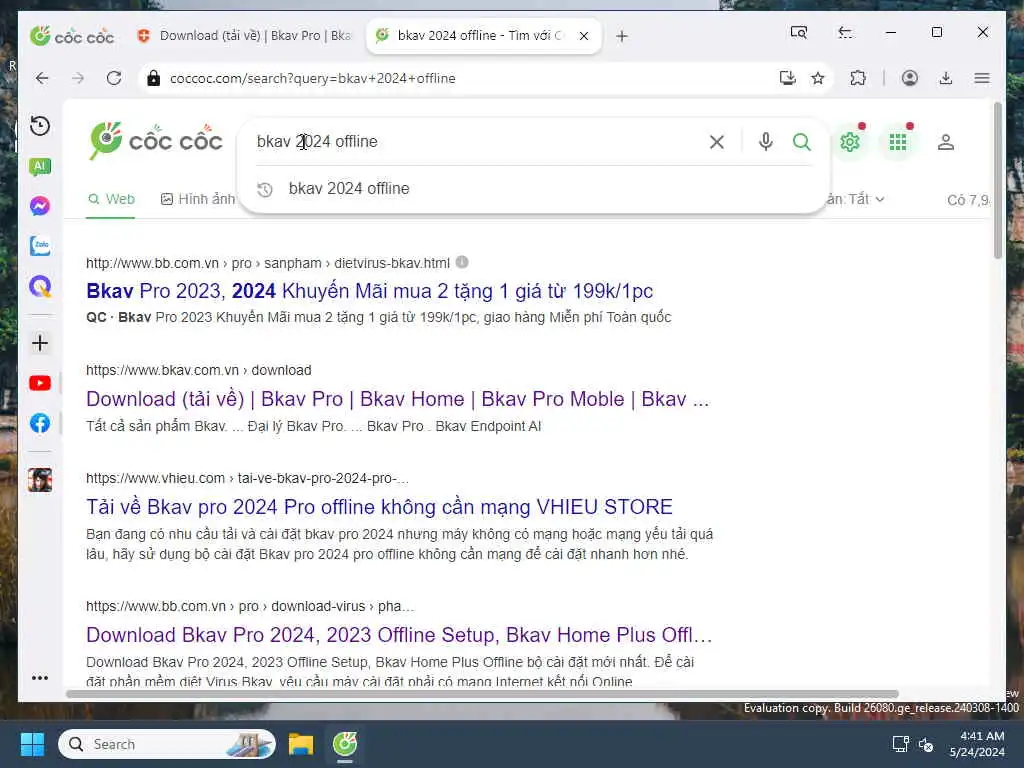Switch to the 'Hình ảnh' images tab
The height and width of the screenshot is (768, 1024).
[x=198, y=199]
